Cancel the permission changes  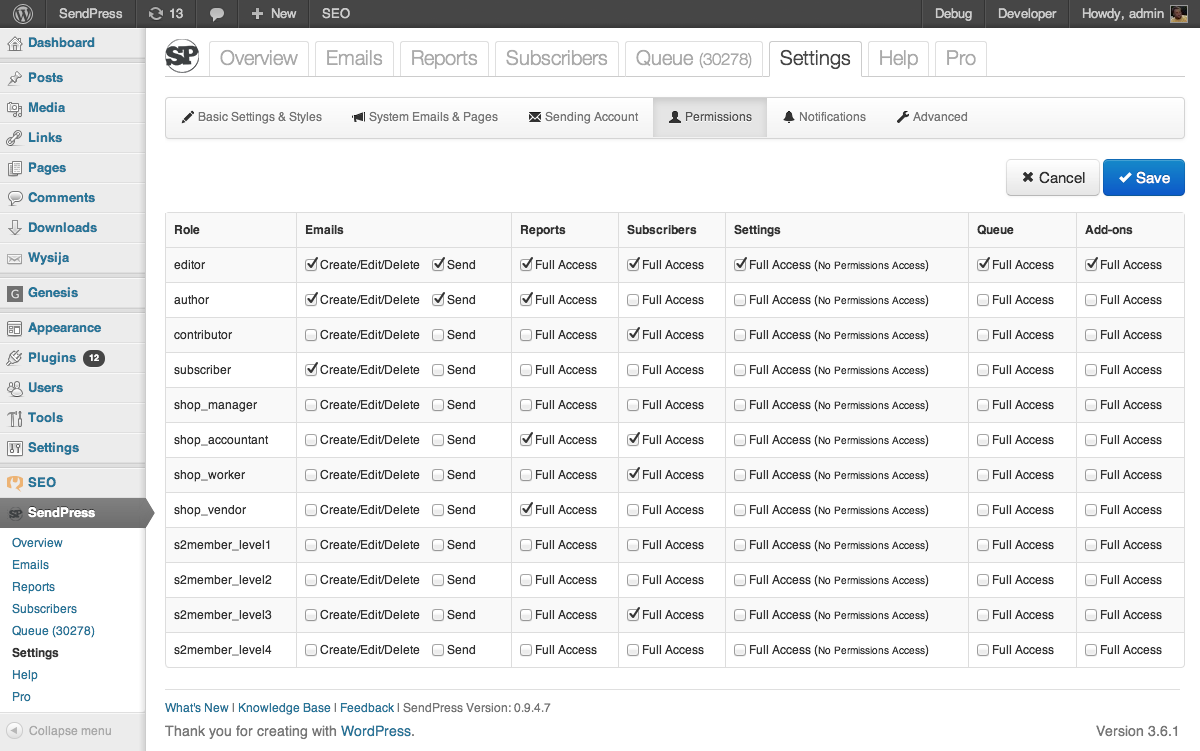(1053, 178)
